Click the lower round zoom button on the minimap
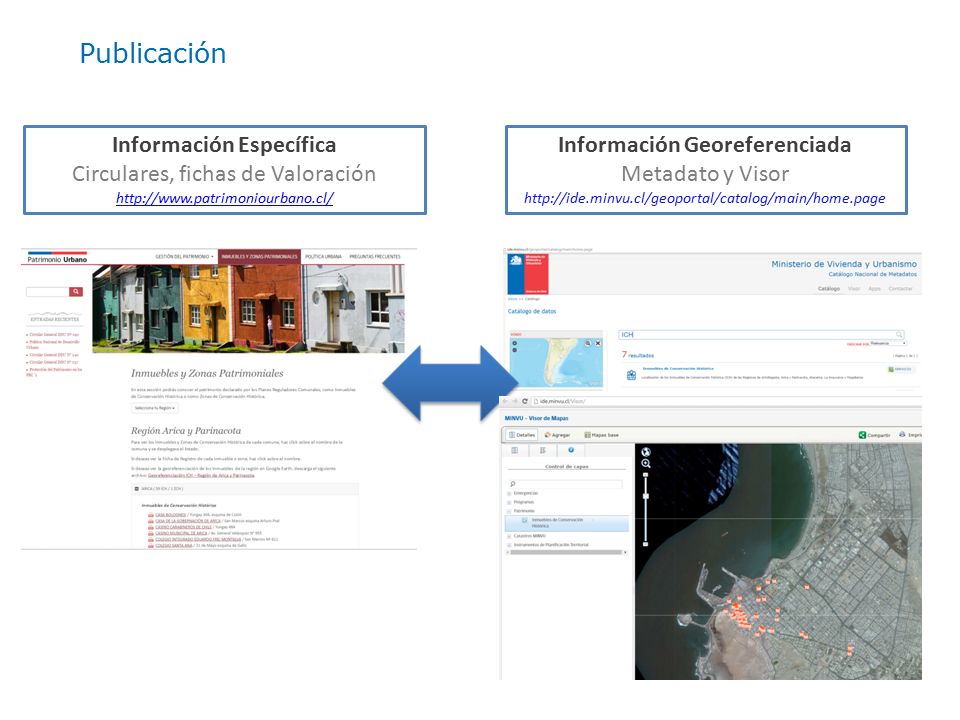The width and height of the screenshot is (960, 720). pos(514,350)
